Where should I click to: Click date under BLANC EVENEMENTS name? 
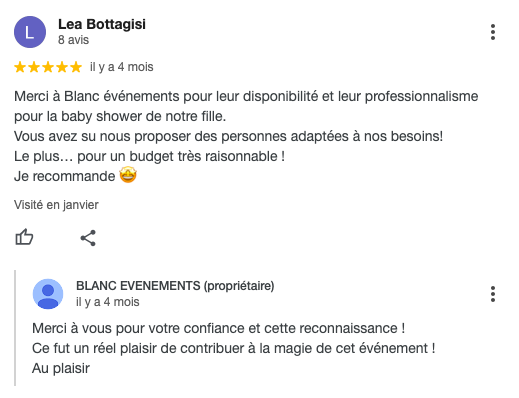pyautogui.click(x=108, y=302)
